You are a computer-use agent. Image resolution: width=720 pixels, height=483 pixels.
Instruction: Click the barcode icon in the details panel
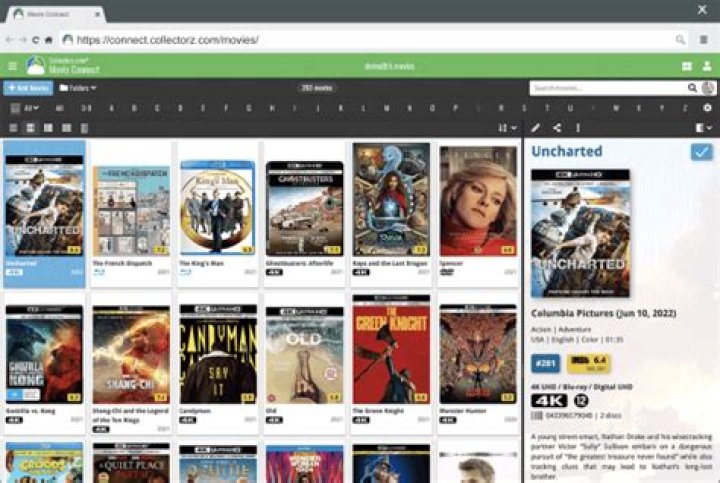pyautogui.click(x=537, y=416)
